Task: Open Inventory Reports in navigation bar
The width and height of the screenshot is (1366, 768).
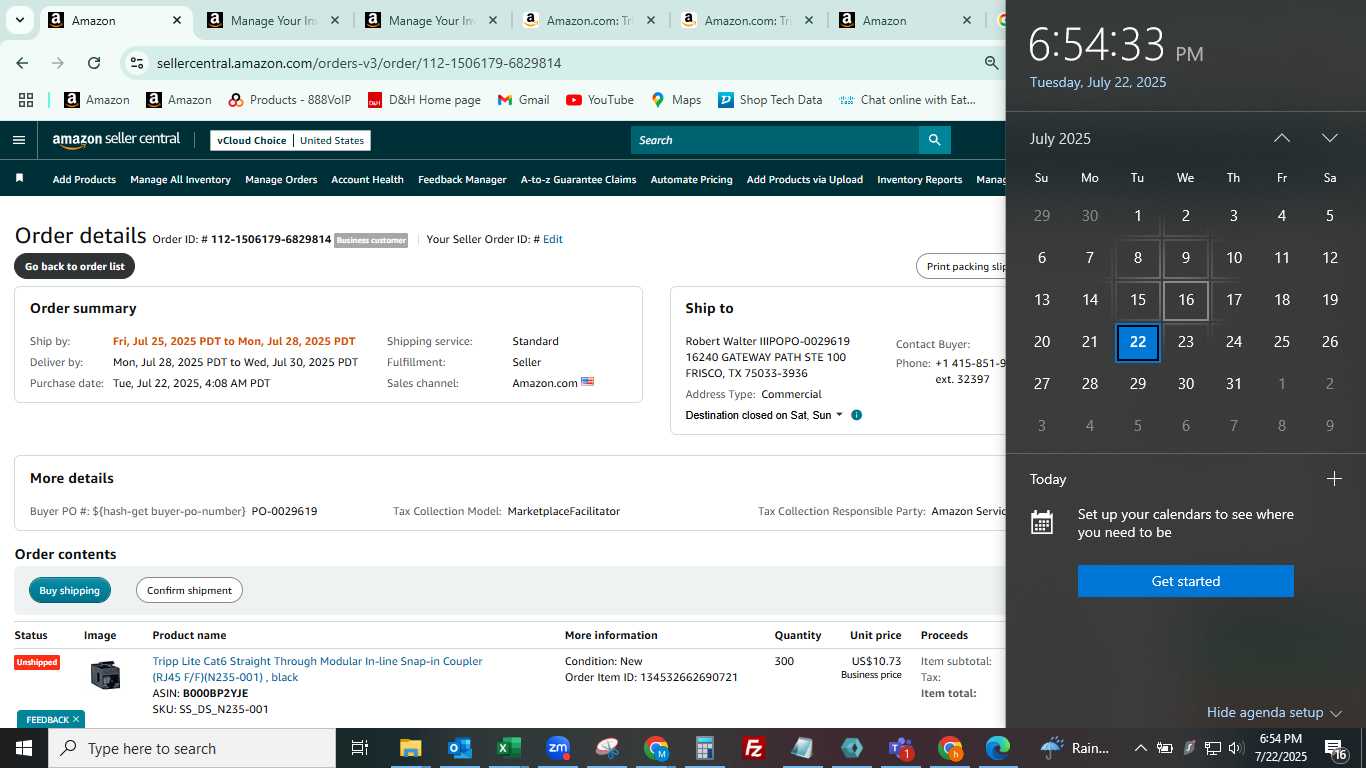Action: pyautogui.click(x=919, y=180)
